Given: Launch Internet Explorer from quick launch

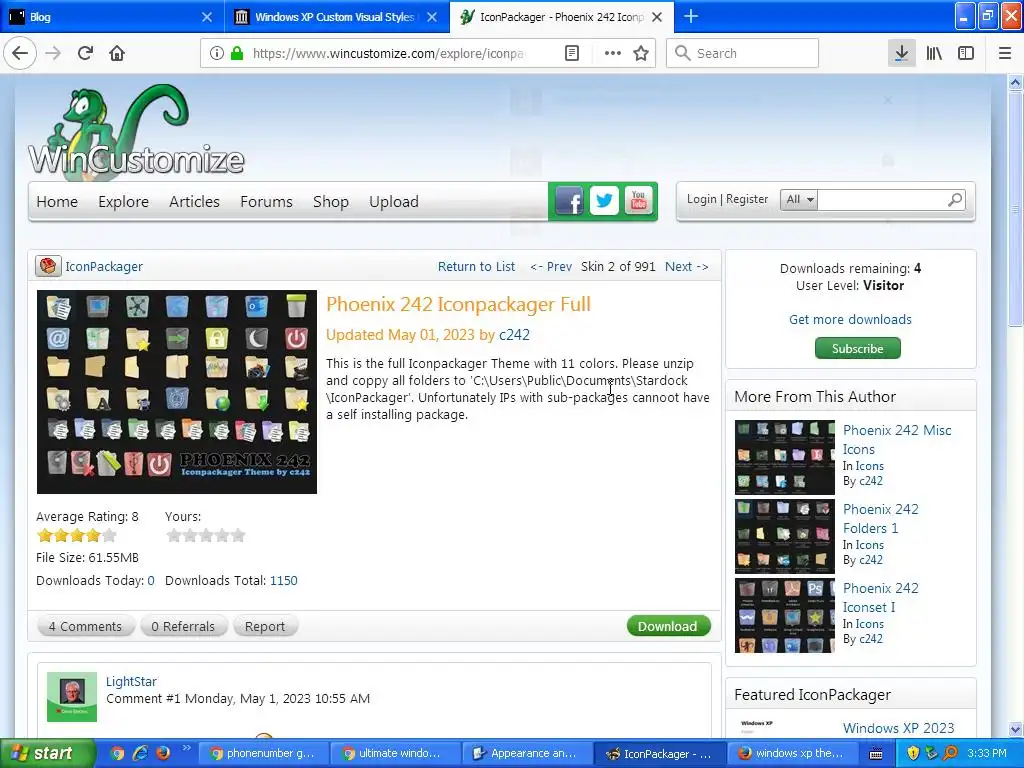Looking at the screenshot, I should click(x=140, y=753).
